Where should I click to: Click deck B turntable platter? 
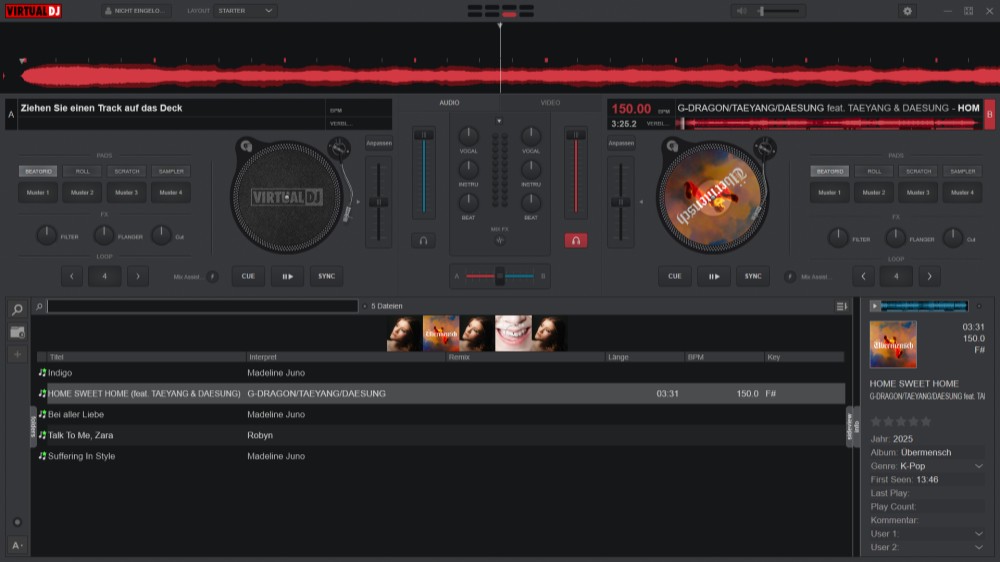(x=712, y=197)
